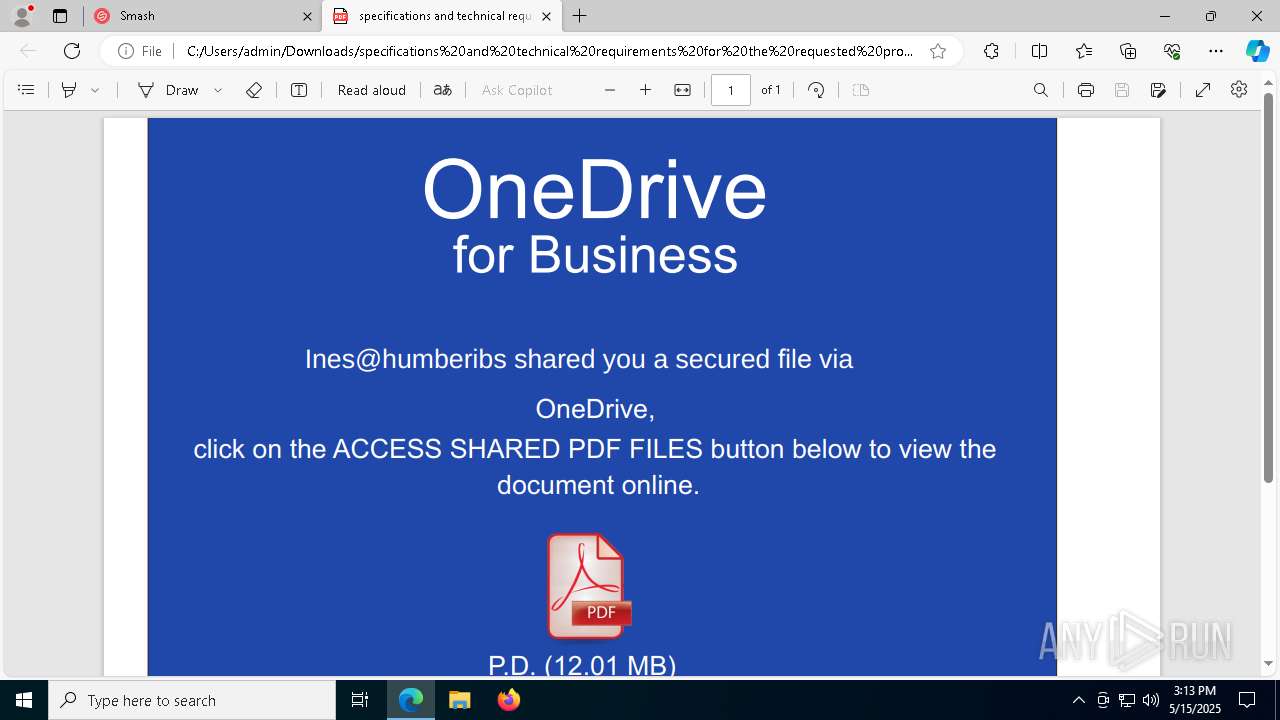Save the PDF
The image size is (1280, 720).
1122,90
